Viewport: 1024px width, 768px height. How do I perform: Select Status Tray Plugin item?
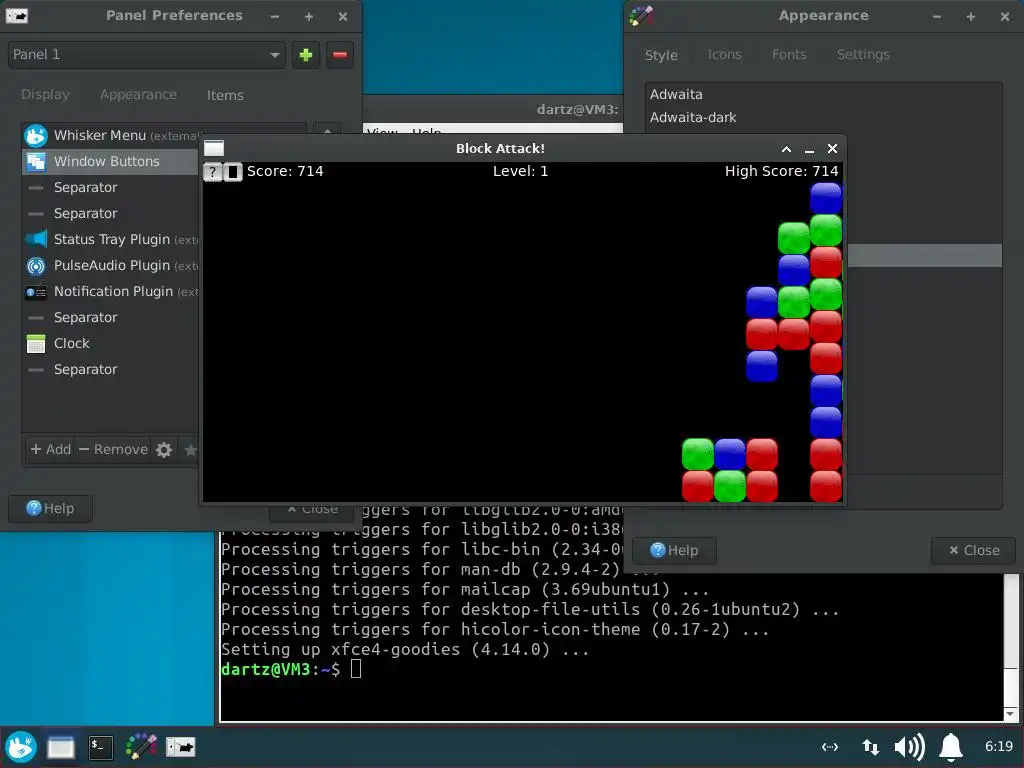[111, 240]
